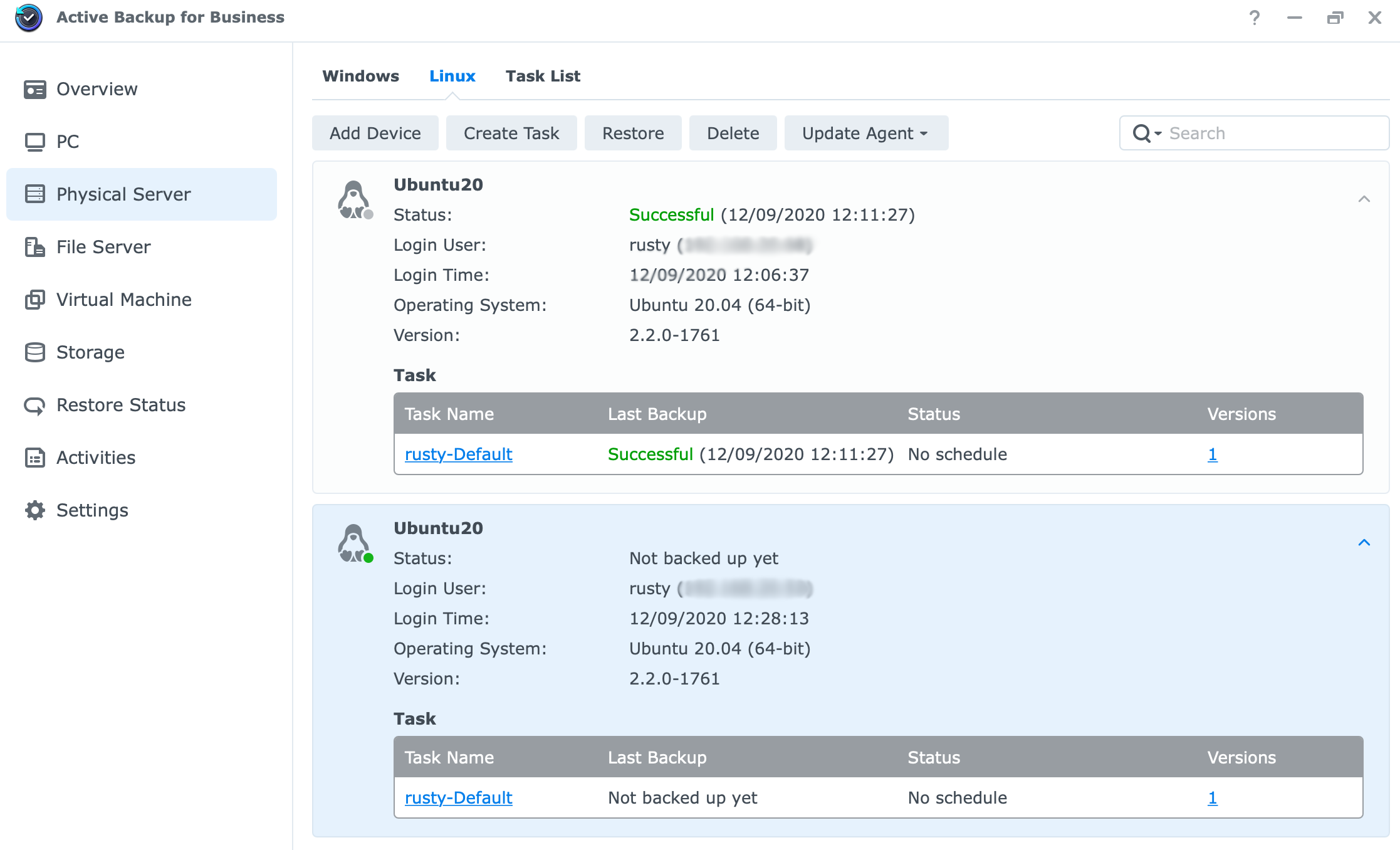Click the Create Task button
Viewport: 1400px width, 850px height.
point(511,133)
